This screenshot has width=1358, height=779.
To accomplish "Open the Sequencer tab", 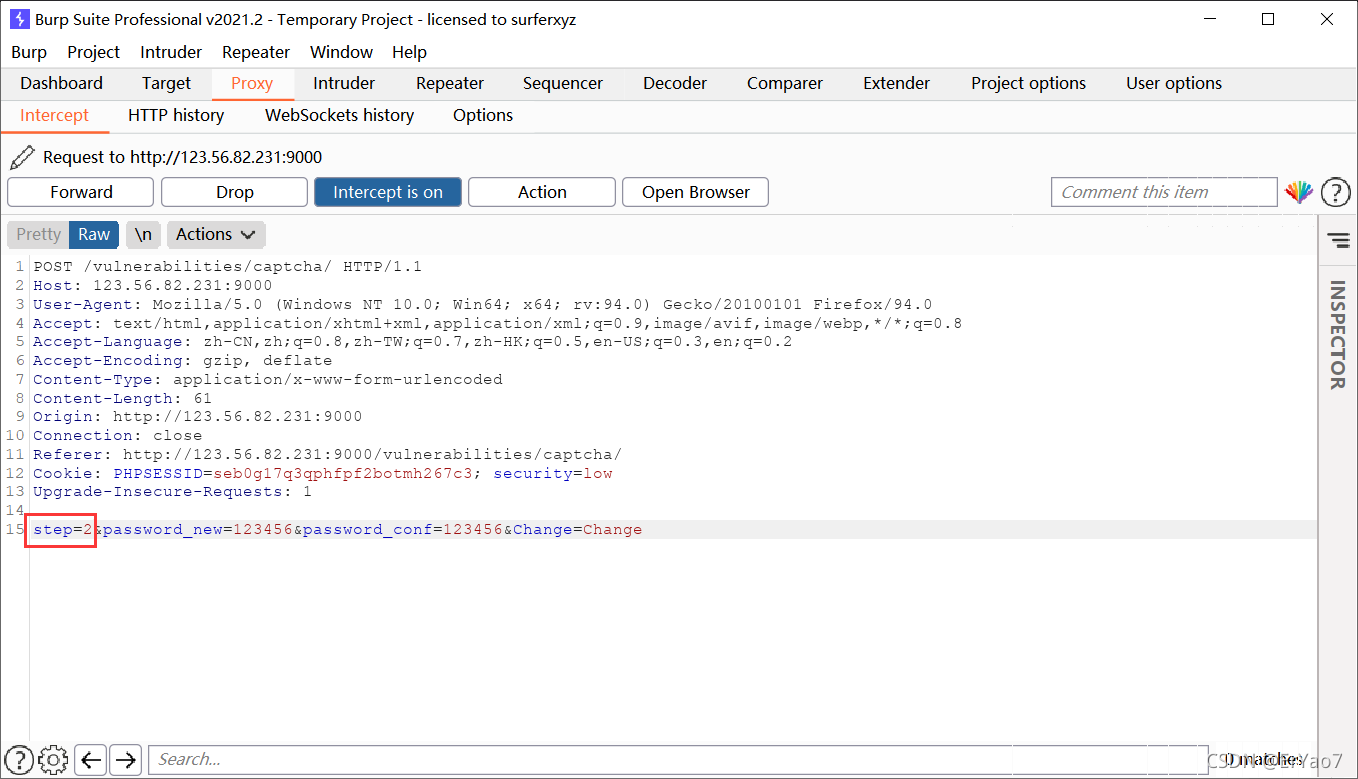I will 563,83.
